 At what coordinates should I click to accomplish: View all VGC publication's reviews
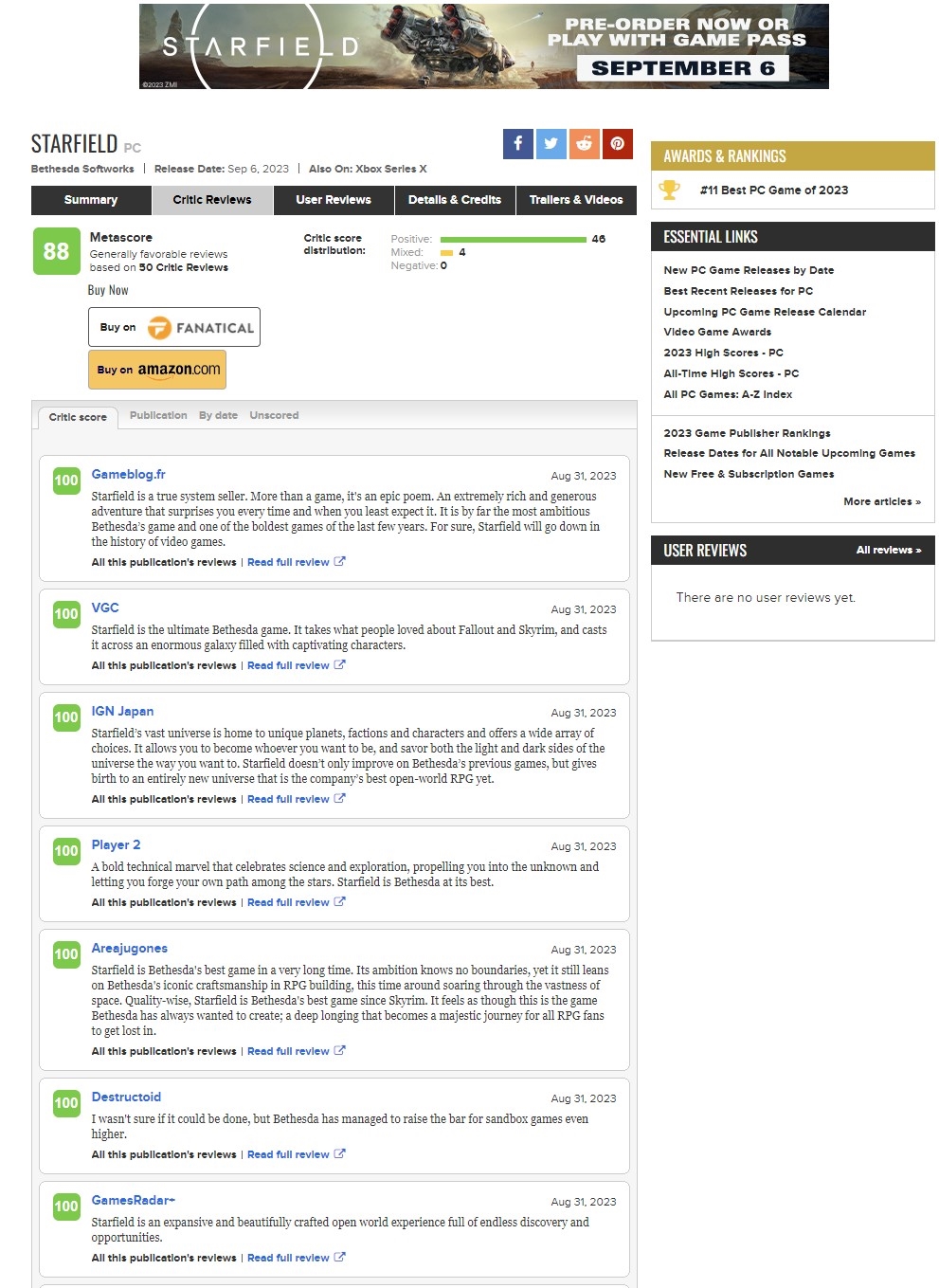(164, 665)
